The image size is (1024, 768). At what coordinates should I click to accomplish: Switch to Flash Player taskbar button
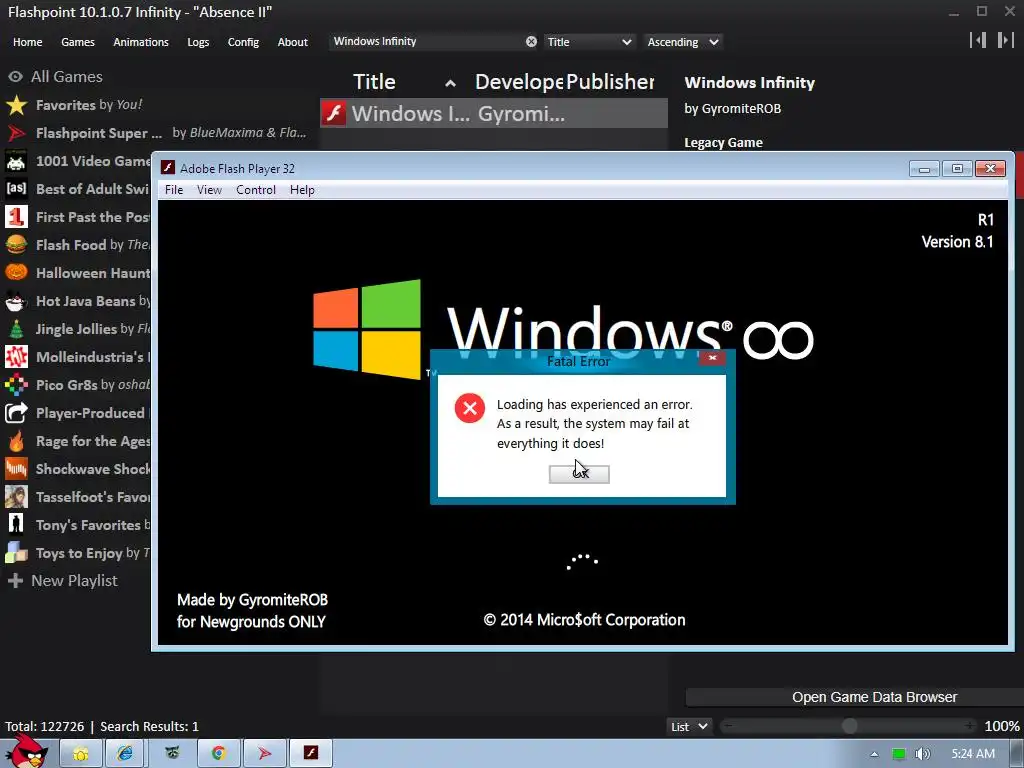[x=311, y=753]
